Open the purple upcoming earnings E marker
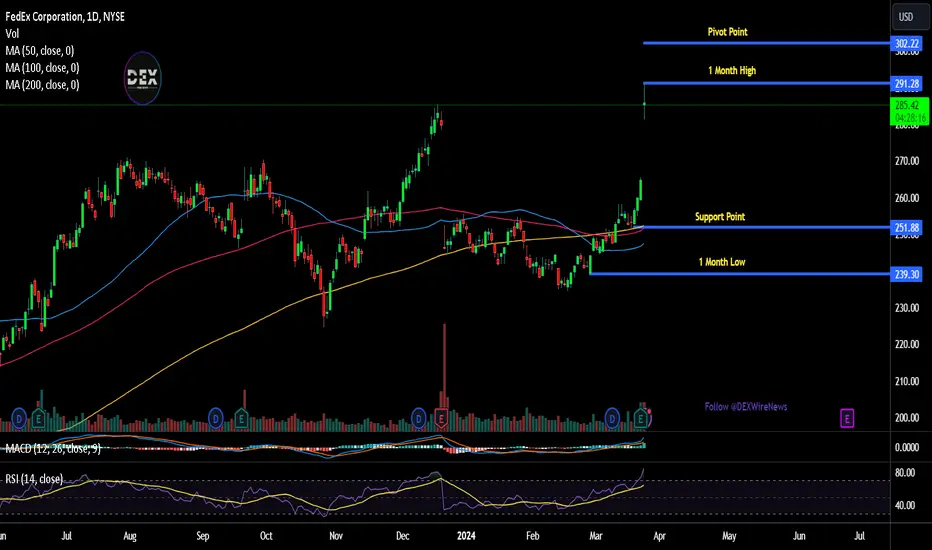 847,419
